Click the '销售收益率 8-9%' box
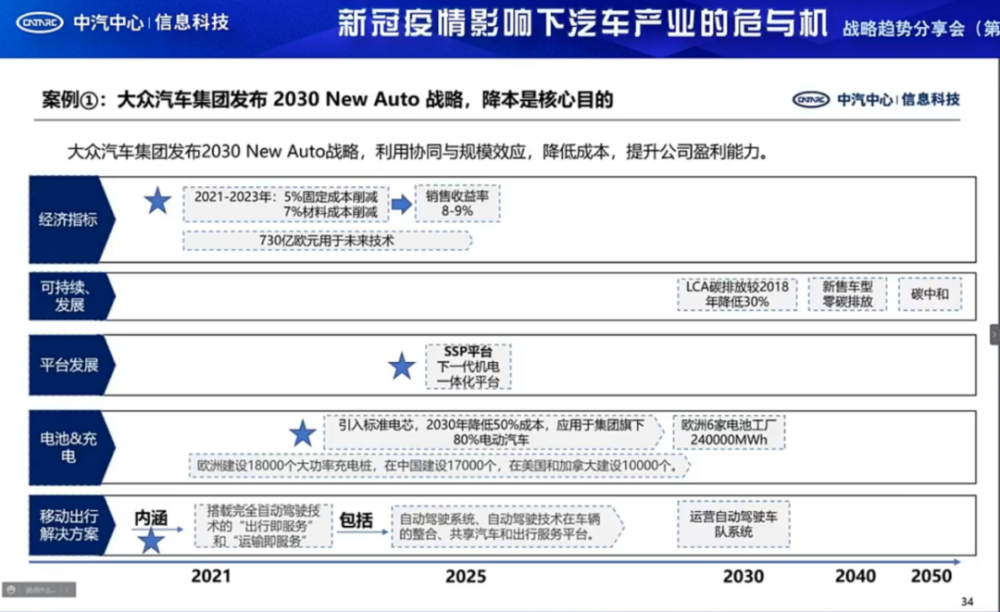Screen dimensions: 1000x612 [457, 203]
